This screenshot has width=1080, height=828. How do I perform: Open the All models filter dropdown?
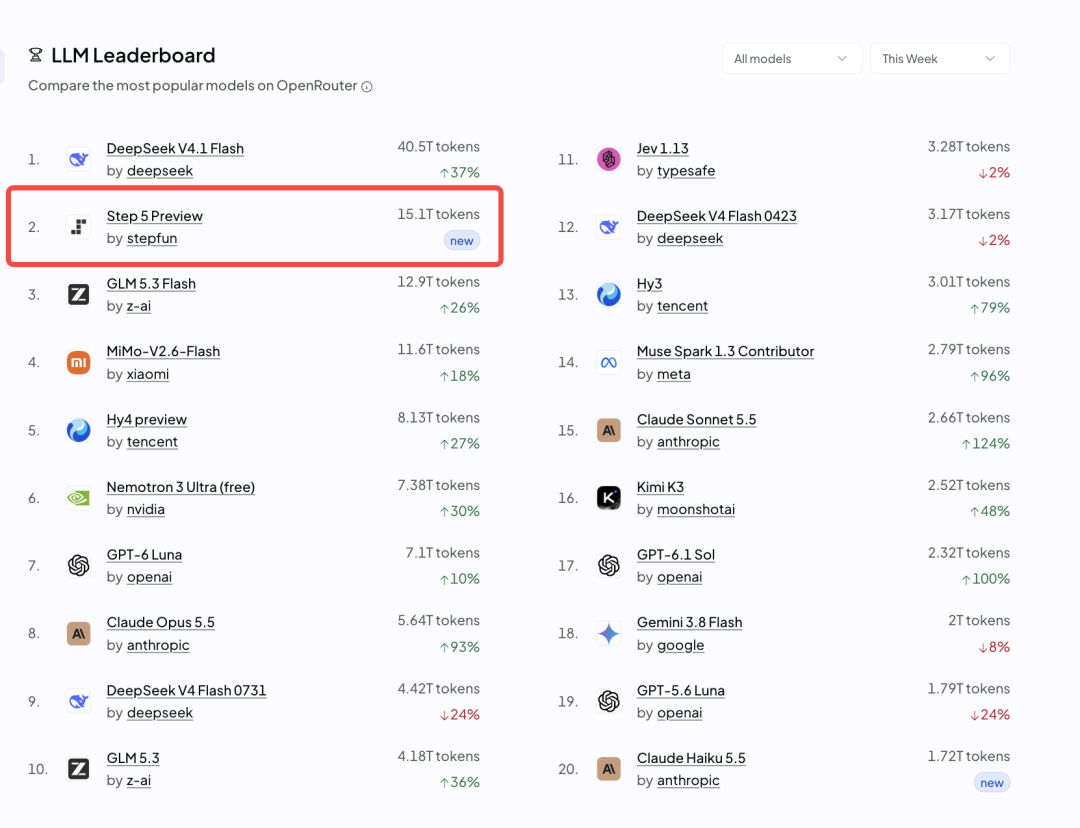pos(791,59)
